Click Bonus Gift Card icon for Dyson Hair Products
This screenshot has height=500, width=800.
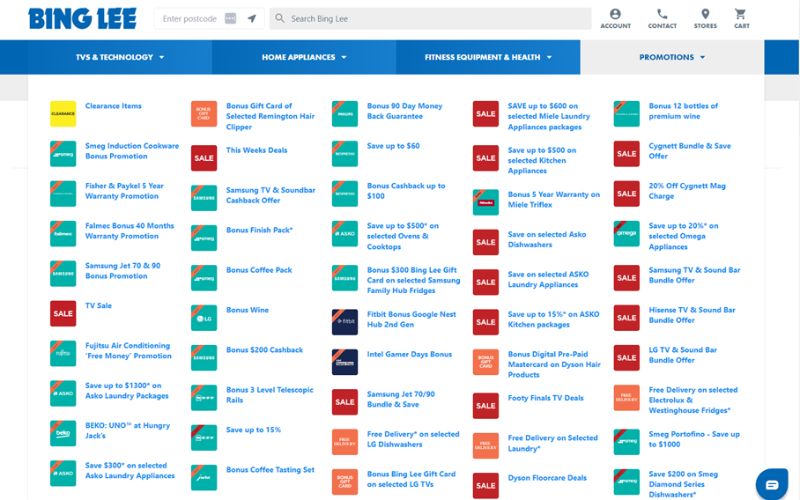pyautogui.click(x=485, y=362)
